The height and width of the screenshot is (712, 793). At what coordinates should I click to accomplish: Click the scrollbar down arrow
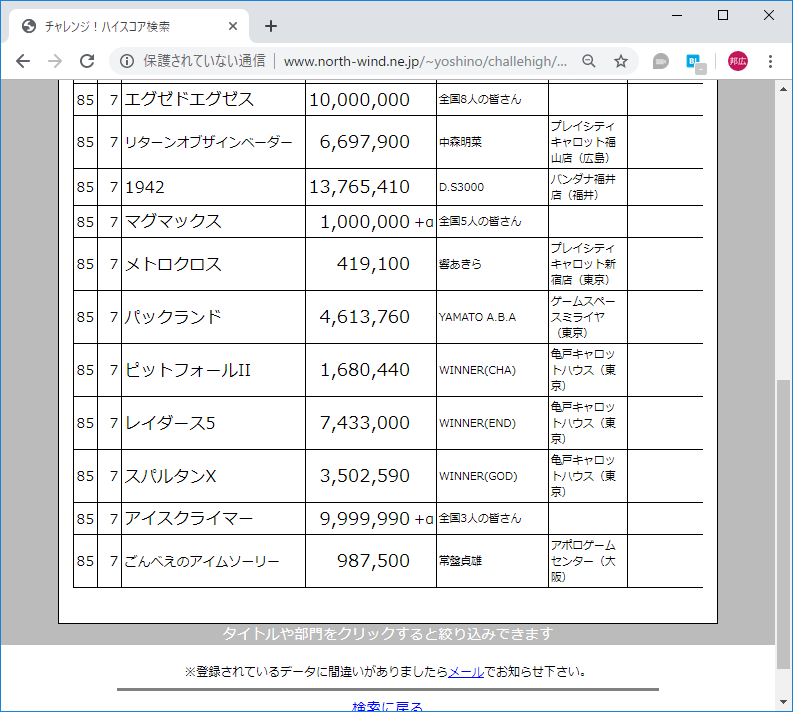pyautogui.click(x=783, y=702)
